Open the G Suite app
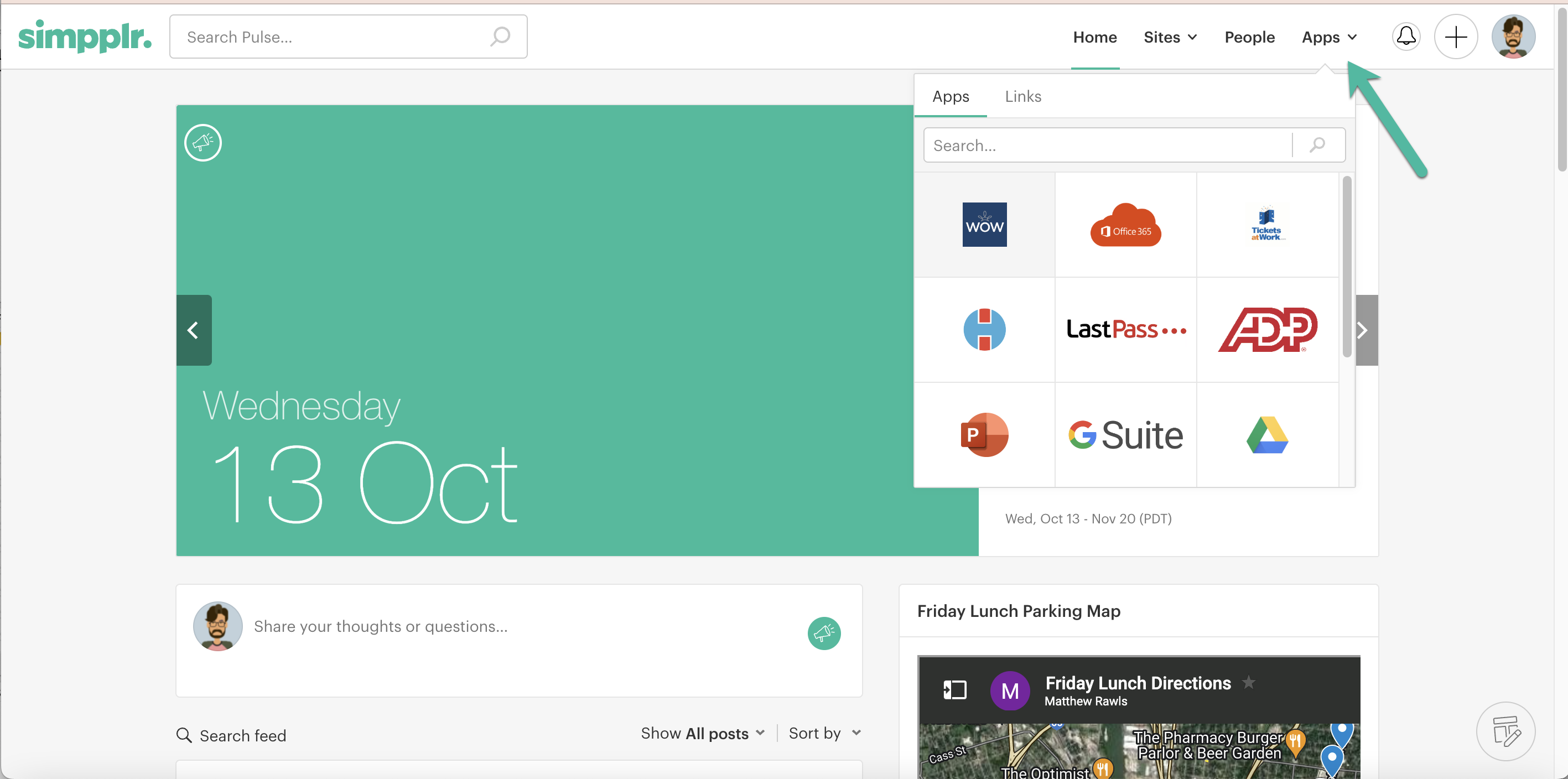Screen dimensions: 1568x779 (1125, 434)
